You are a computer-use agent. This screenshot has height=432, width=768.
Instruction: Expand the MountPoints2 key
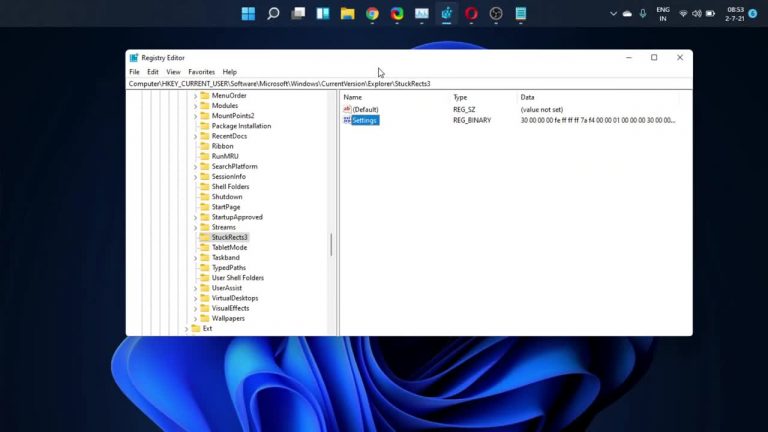pos(195,116)
